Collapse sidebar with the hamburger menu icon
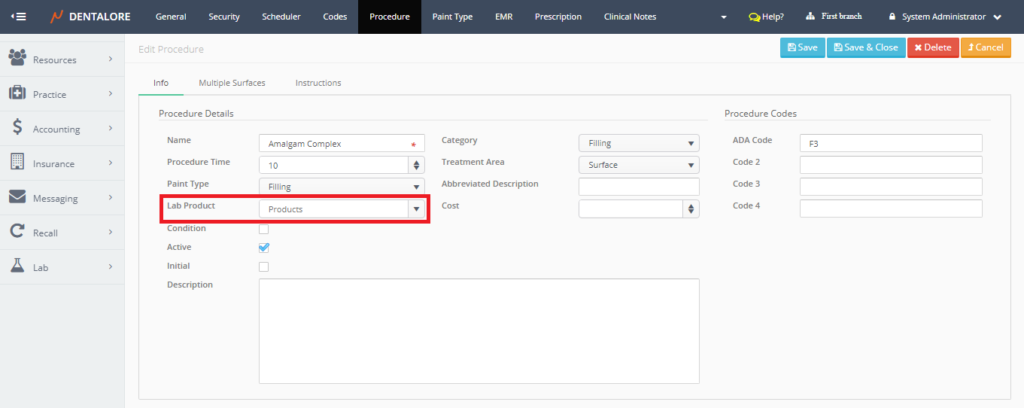 (x=18, y=17)
